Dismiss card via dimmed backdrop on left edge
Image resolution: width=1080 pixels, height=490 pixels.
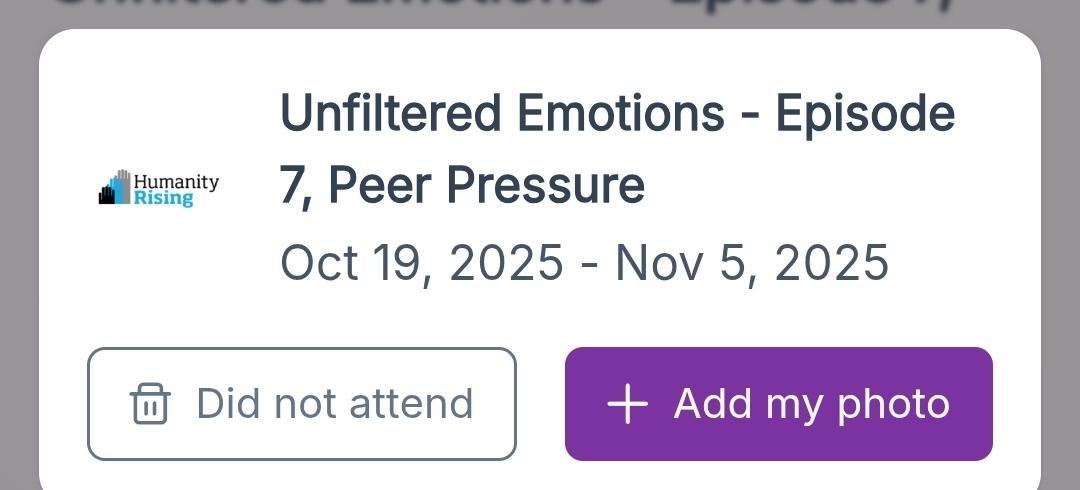(x=18, y=250)
